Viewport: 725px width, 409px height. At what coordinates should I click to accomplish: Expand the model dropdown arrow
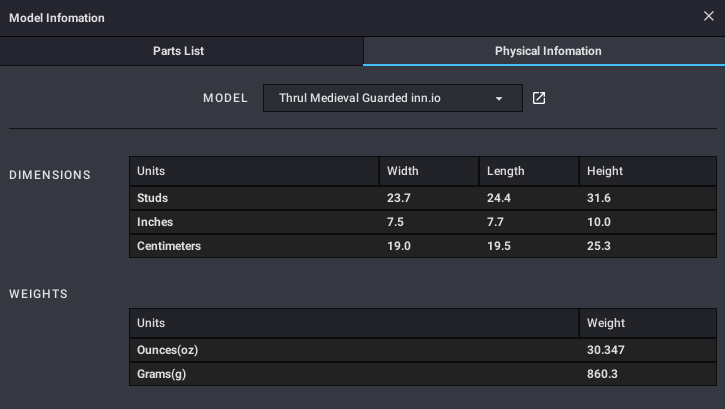499,99
